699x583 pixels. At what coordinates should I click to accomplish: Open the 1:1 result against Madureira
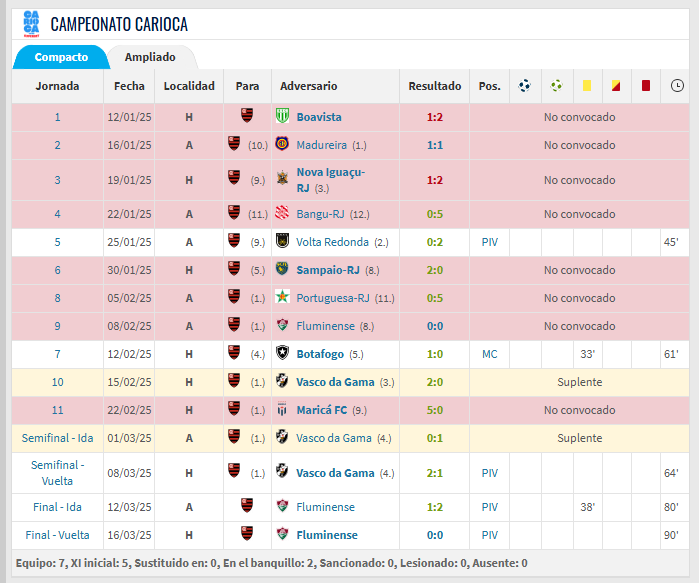[435, 145]
